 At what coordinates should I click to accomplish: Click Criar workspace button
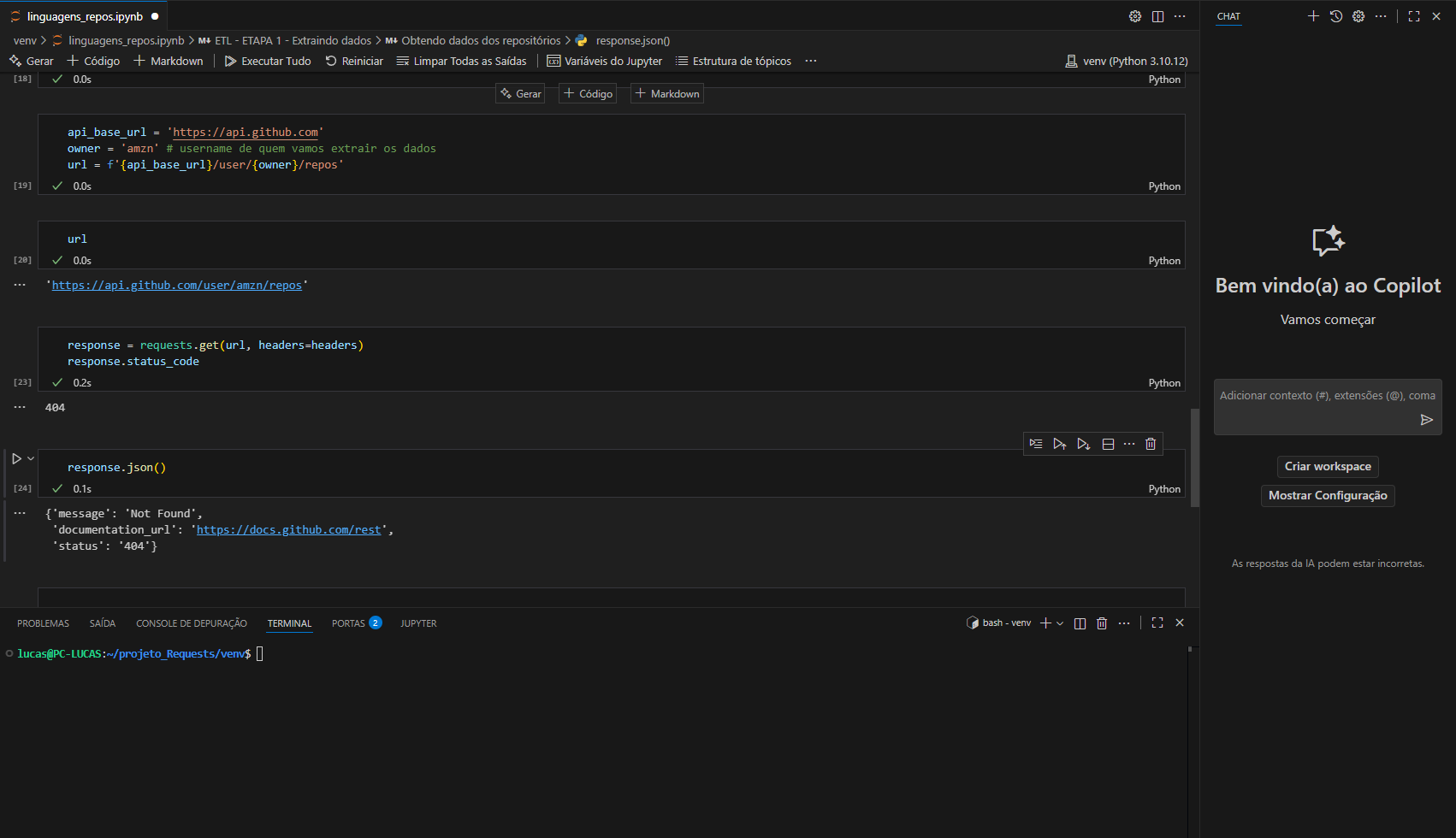1328,466
